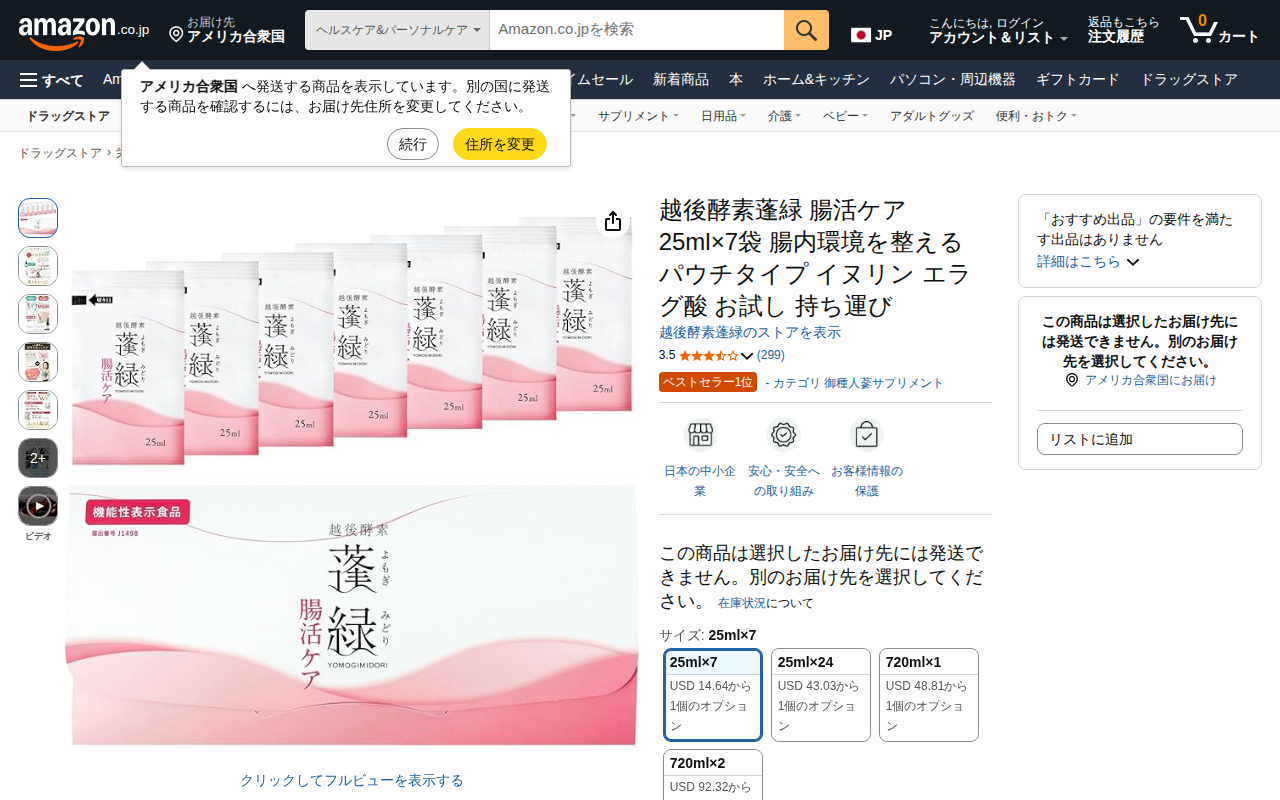Click the 住所を変更 button

coord(500,144)
